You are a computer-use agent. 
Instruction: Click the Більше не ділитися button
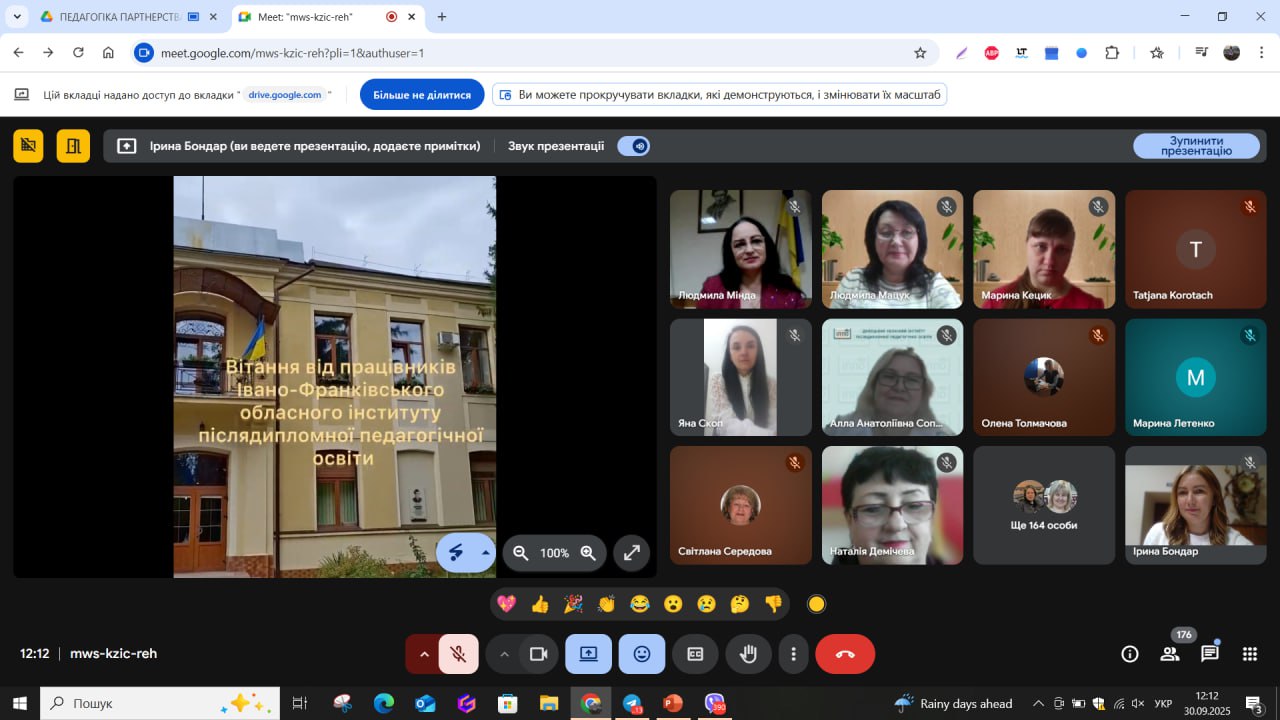click(x=422, y=95)
